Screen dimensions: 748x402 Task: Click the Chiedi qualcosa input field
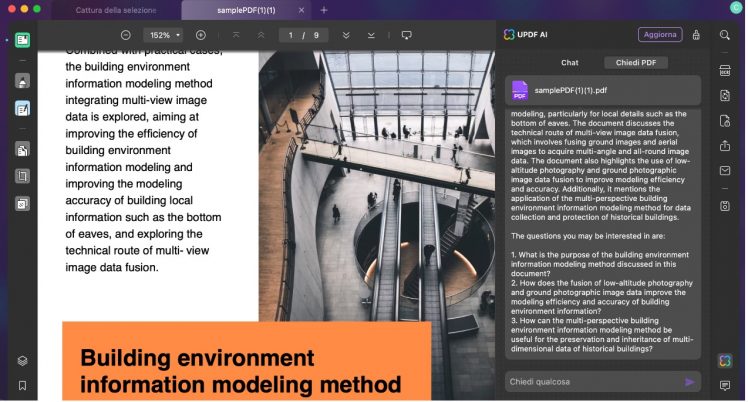(x=590, y=382)
